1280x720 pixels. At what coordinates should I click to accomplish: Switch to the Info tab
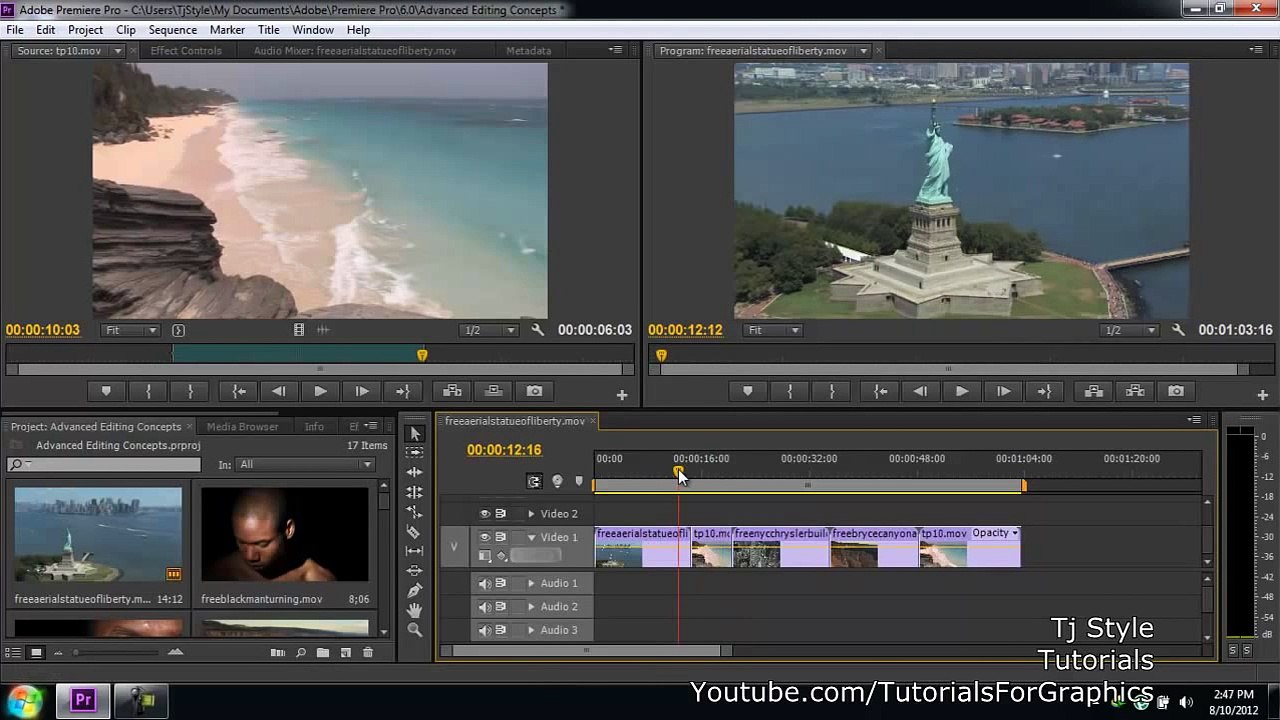tap(314, 426)
